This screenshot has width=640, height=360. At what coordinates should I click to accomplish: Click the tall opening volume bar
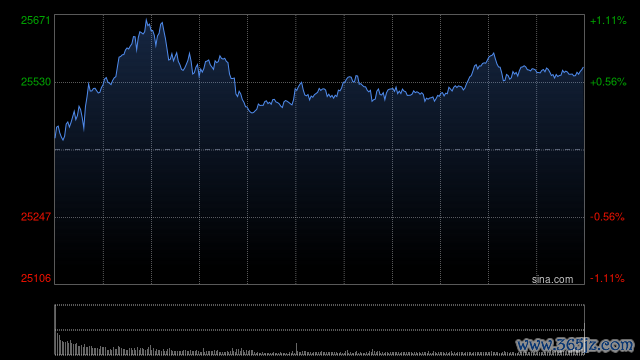coord(56,330)
